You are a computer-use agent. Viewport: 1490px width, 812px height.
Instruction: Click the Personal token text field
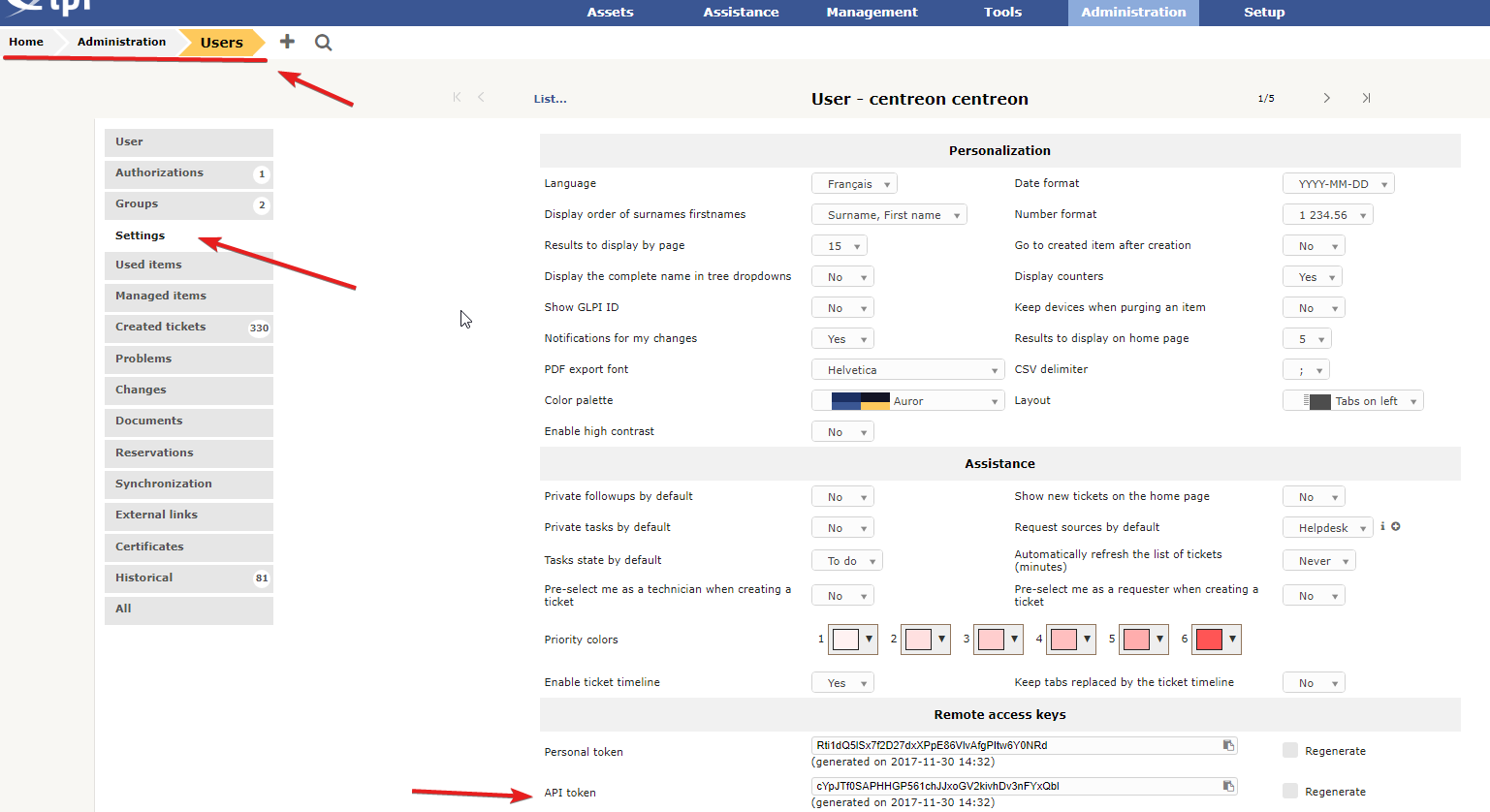tap(1013, 745)
